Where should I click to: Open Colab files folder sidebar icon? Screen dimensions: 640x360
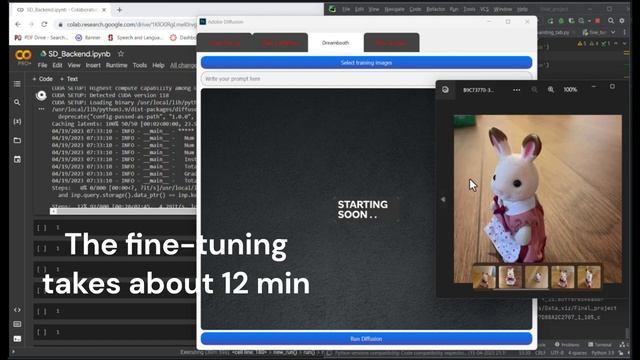(x=17, y=140)
